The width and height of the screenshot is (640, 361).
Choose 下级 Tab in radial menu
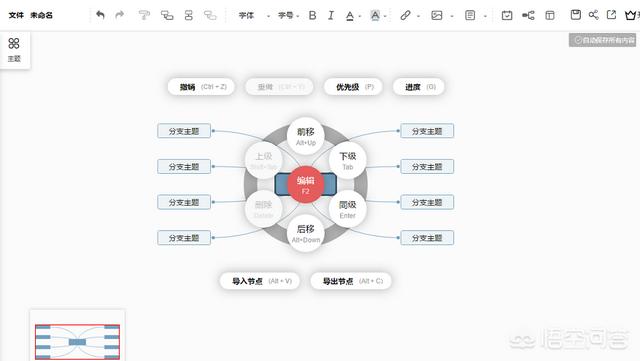click(x=347, y=160)
